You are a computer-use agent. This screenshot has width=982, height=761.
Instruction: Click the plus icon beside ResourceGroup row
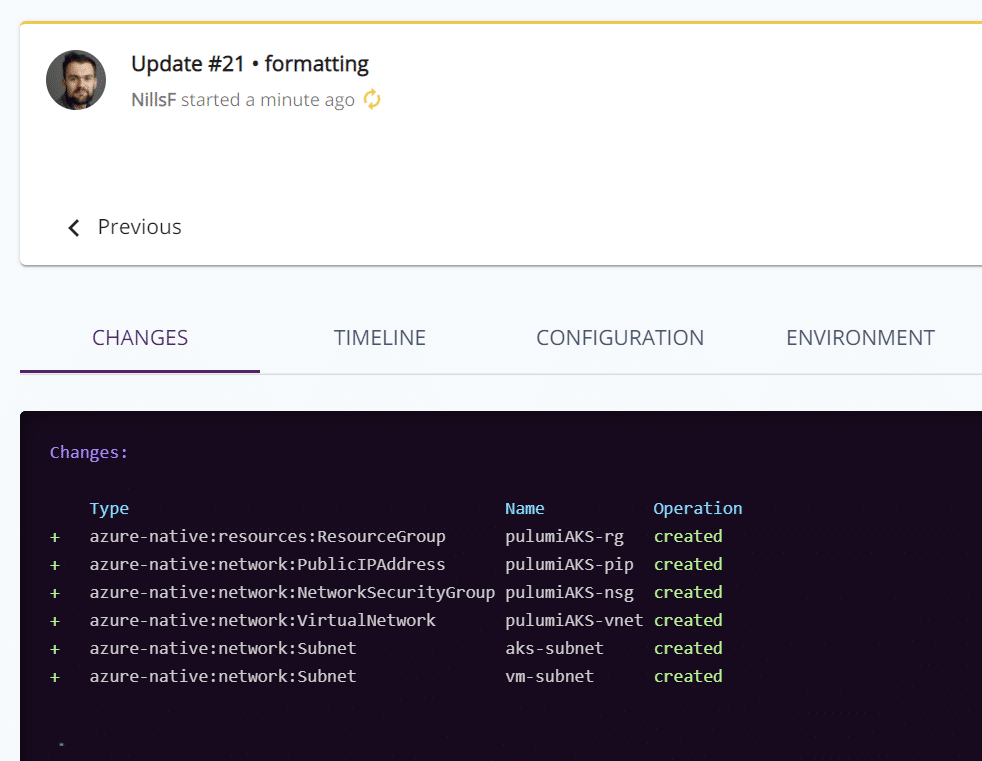[x=55, y=537]
